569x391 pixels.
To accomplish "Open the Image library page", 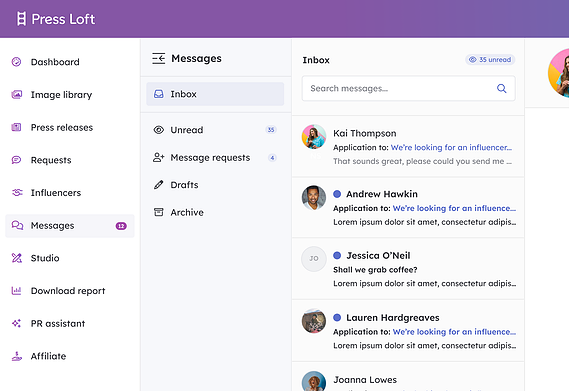I will pos(70,95).
